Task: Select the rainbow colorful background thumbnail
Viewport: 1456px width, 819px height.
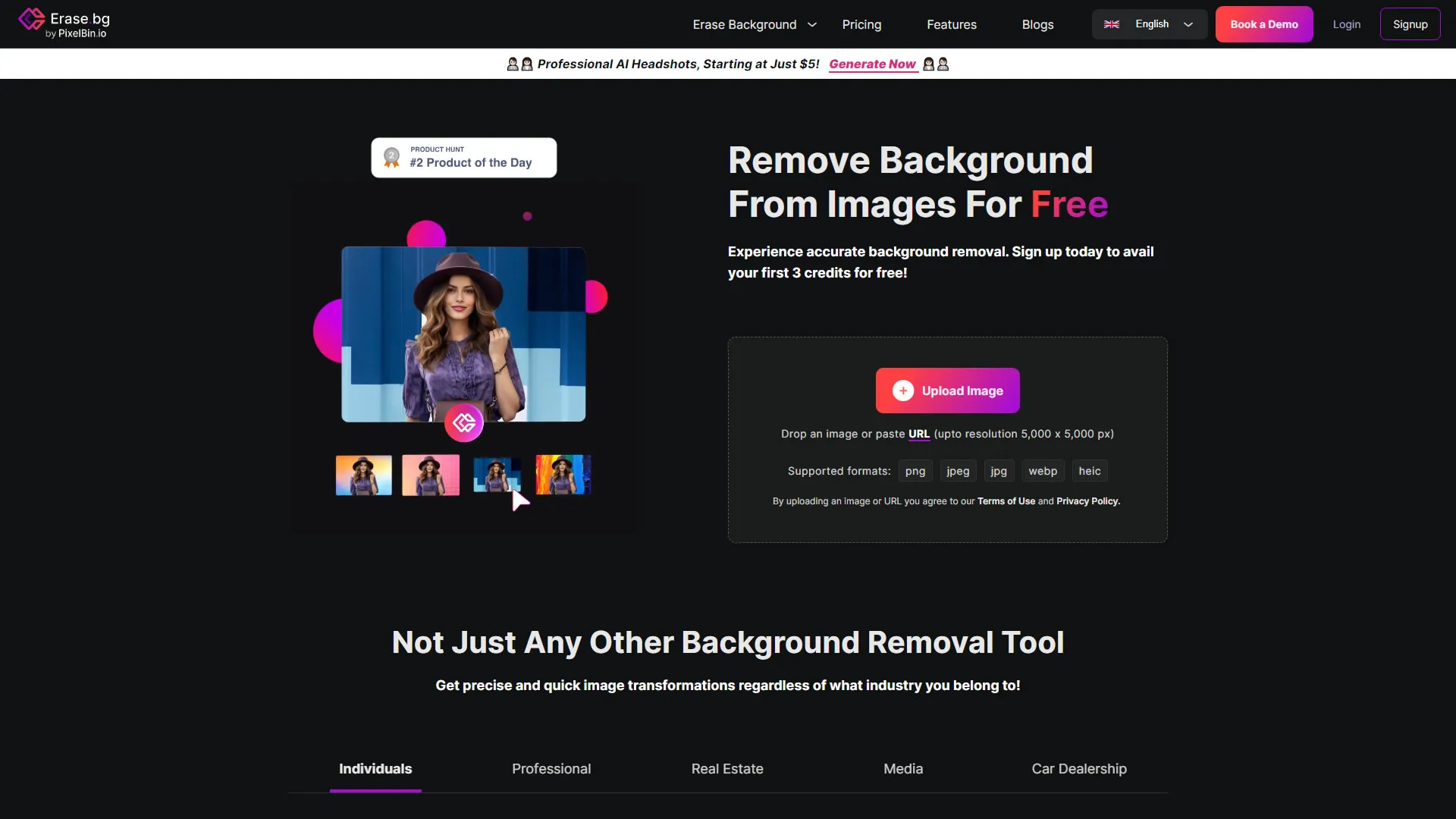Action: (563, 475)
